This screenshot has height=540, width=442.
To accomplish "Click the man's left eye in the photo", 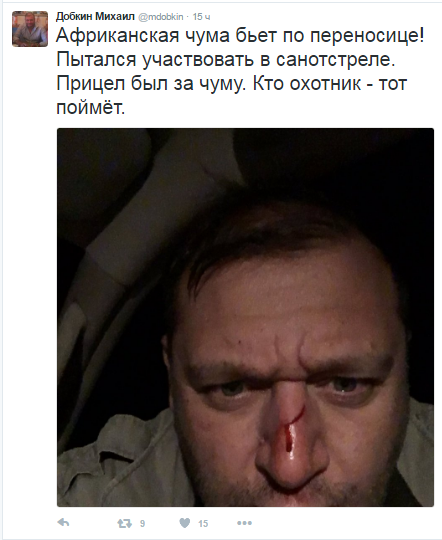I will tap(346, 386).
